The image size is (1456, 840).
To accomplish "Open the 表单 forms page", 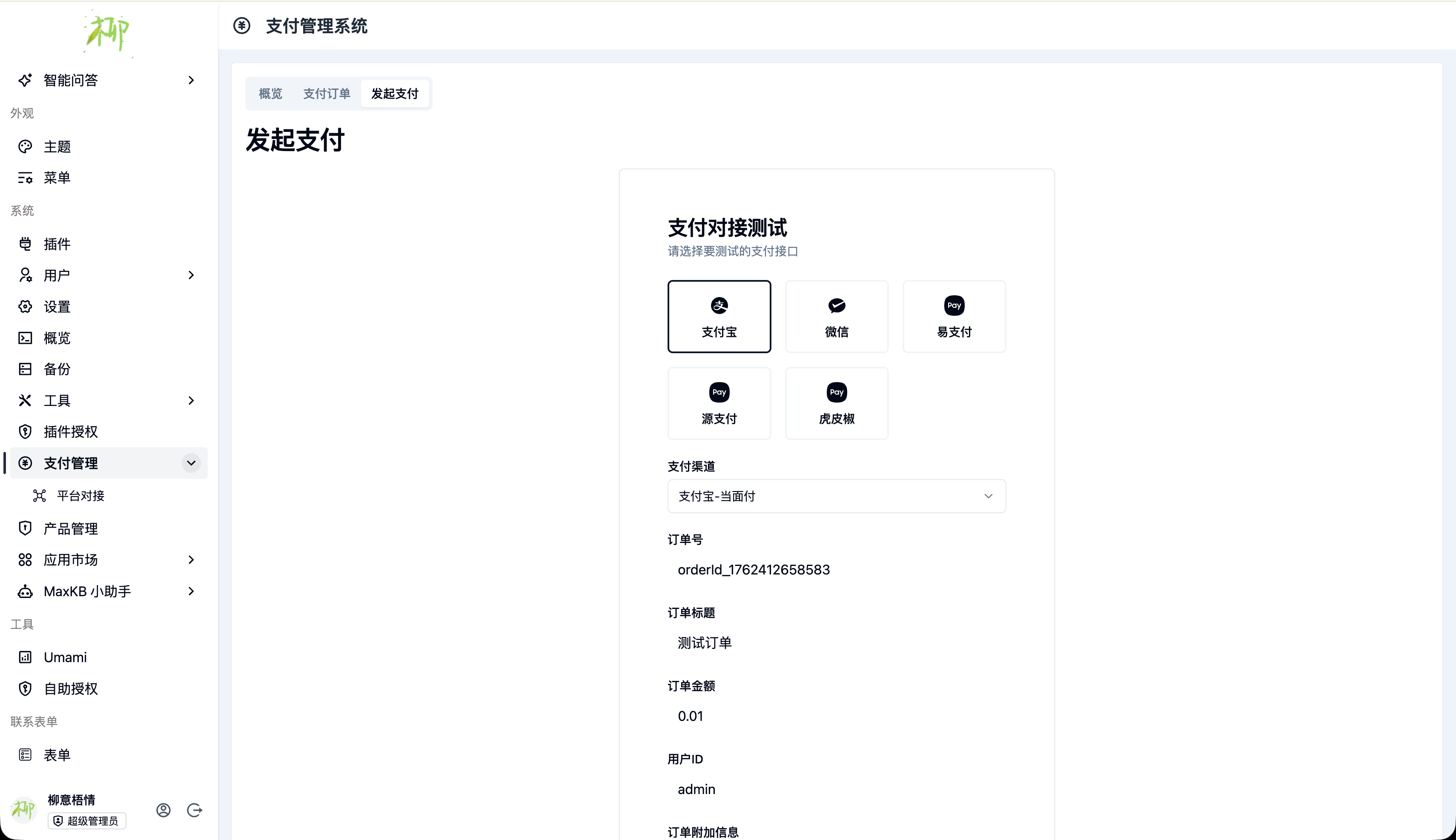I will tap(57, 754).
